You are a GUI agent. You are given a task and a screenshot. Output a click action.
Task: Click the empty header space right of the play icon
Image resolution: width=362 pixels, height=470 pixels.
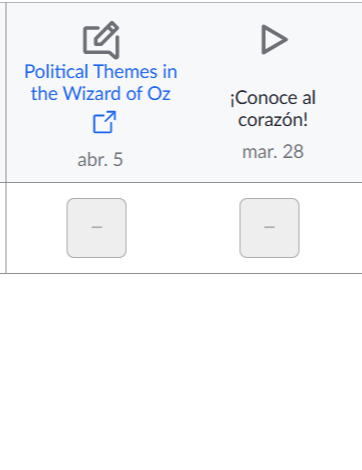(330, 40)
